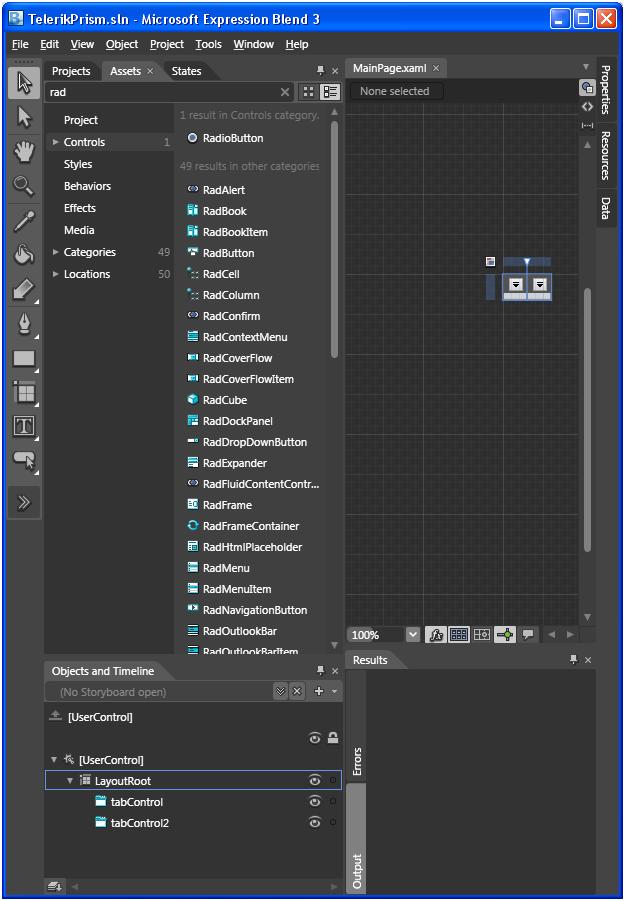Screen dimensions: 625x901
Task: Open the Data side tab
Action: click(605, 208)
